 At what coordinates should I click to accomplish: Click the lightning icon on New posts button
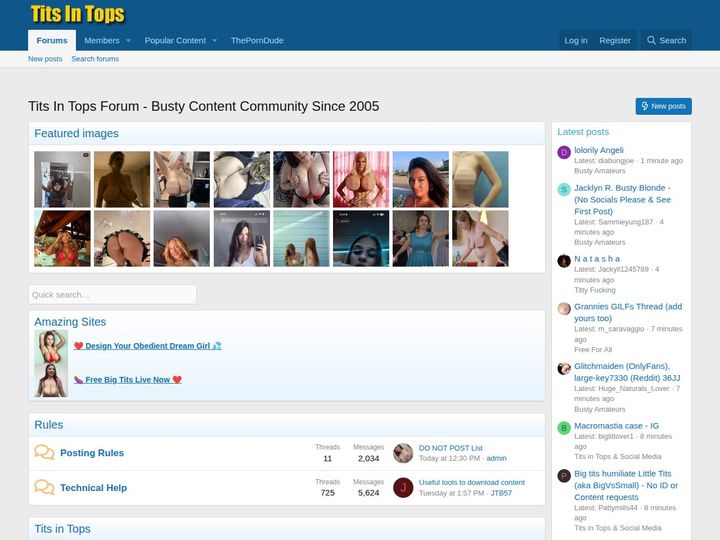pos(645,106)
